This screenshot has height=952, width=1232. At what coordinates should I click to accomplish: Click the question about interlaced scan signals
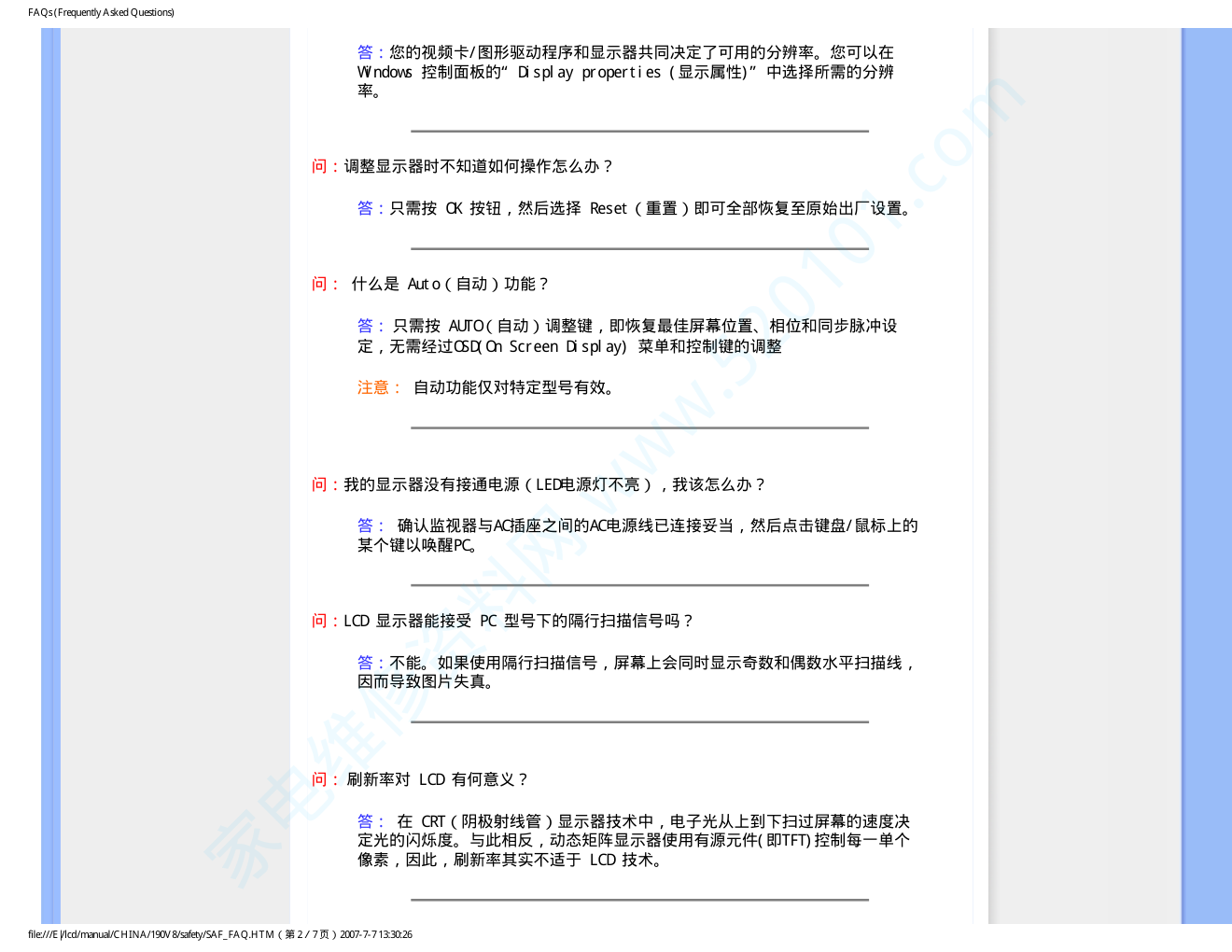click(518, 621)
